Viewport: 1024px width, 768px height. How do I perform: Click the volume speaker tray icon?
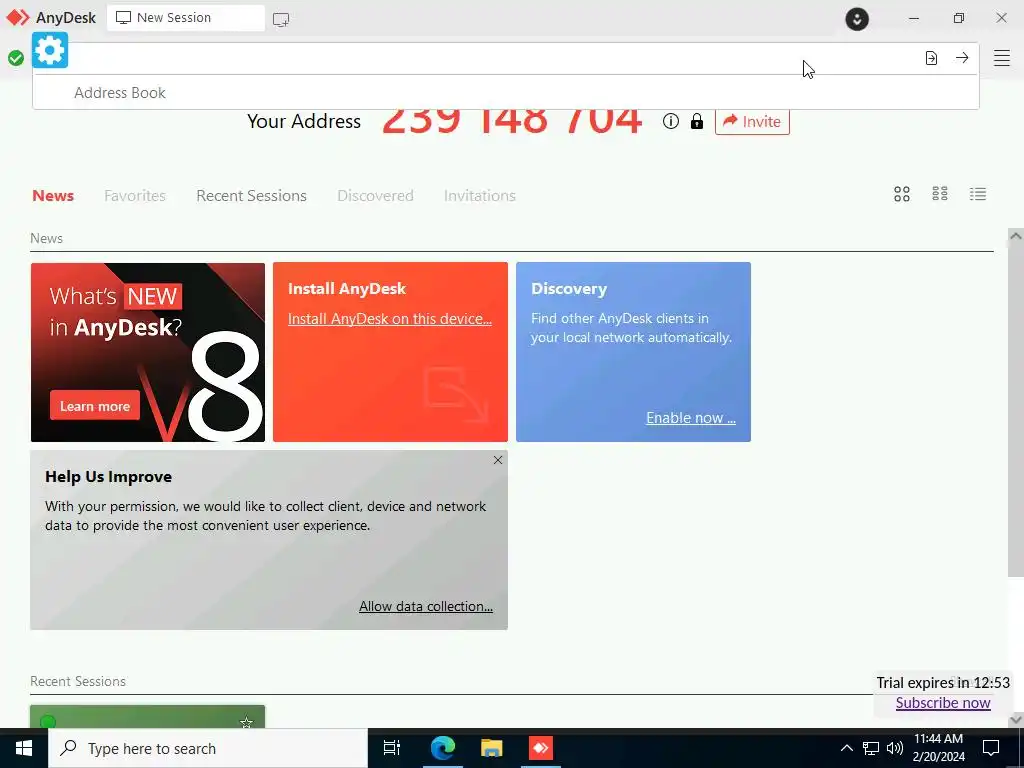tap(895, 748)
